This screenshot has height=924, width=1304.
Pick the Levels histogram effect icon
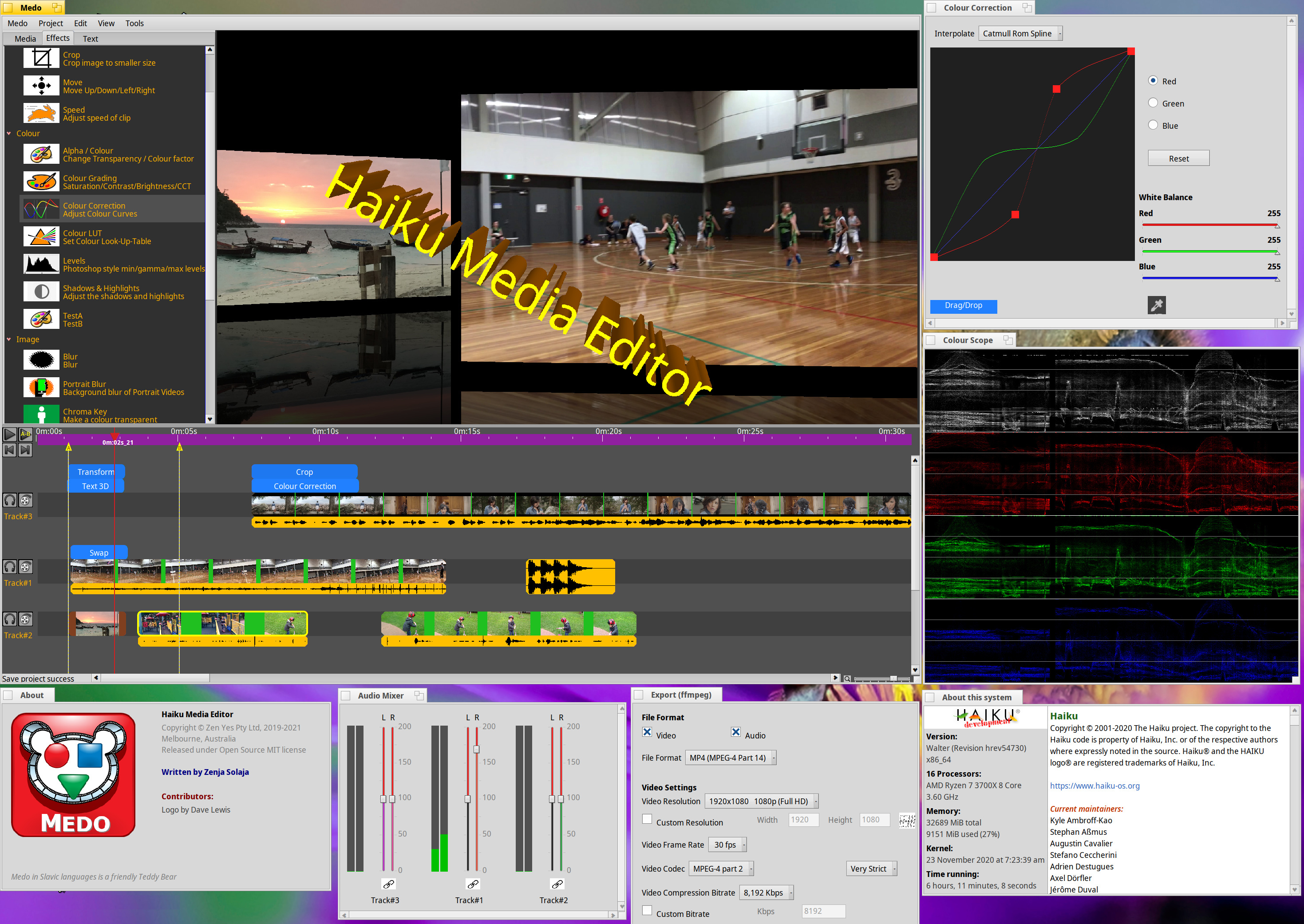click(41, 264)
